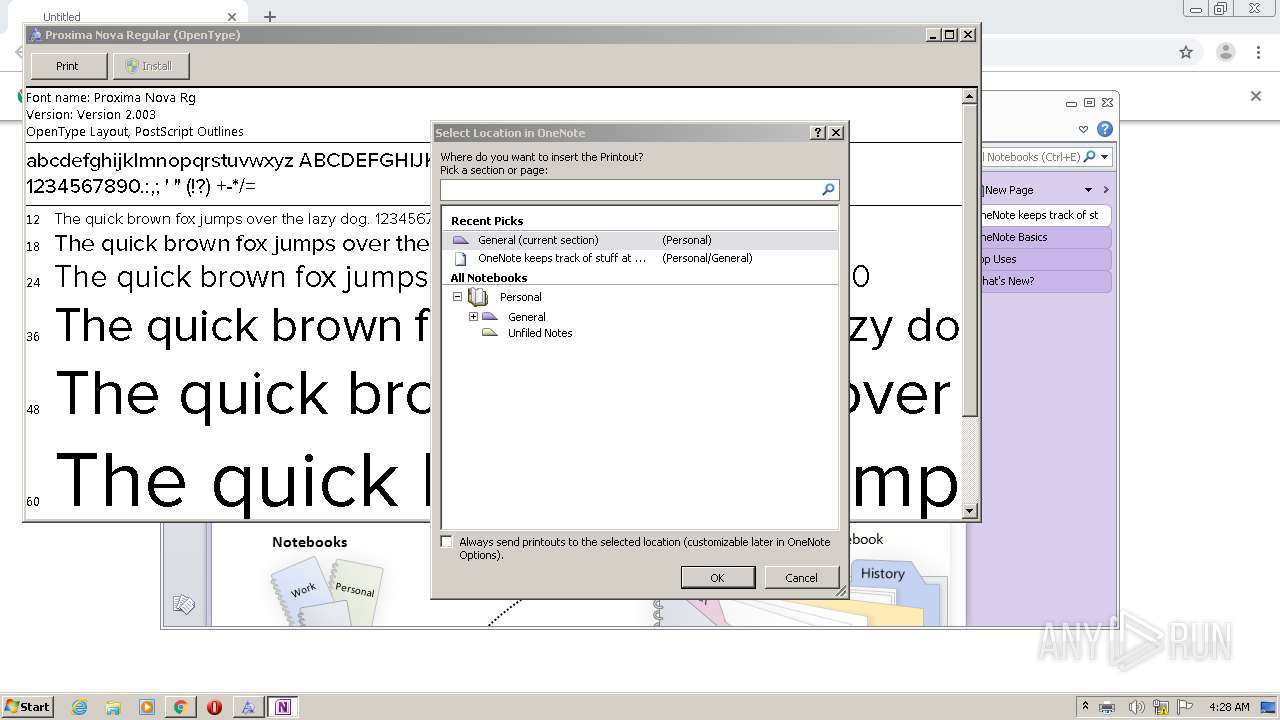This screenshot has width=1280, height=720.
Task: Open the New Page dropdown arrow in OneNote
Action: click(x=1089, y=190)
